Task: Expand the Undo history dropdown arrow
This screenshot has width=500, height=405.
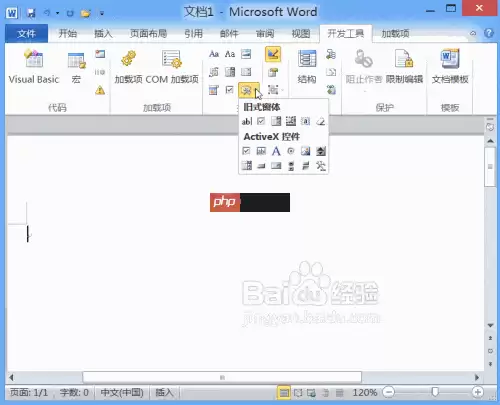Action: (x=57, y=13)
